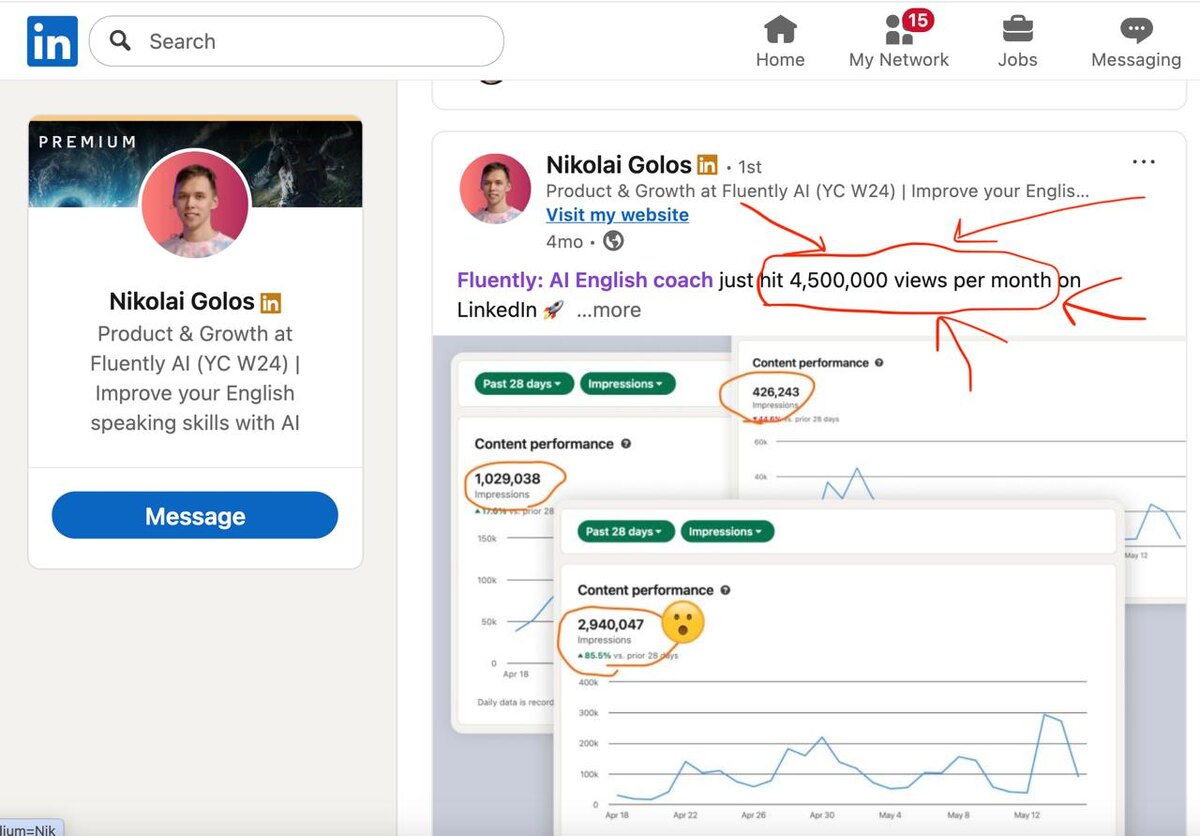
Task: Click the surprised face emoji
Action: coord(683,622)
